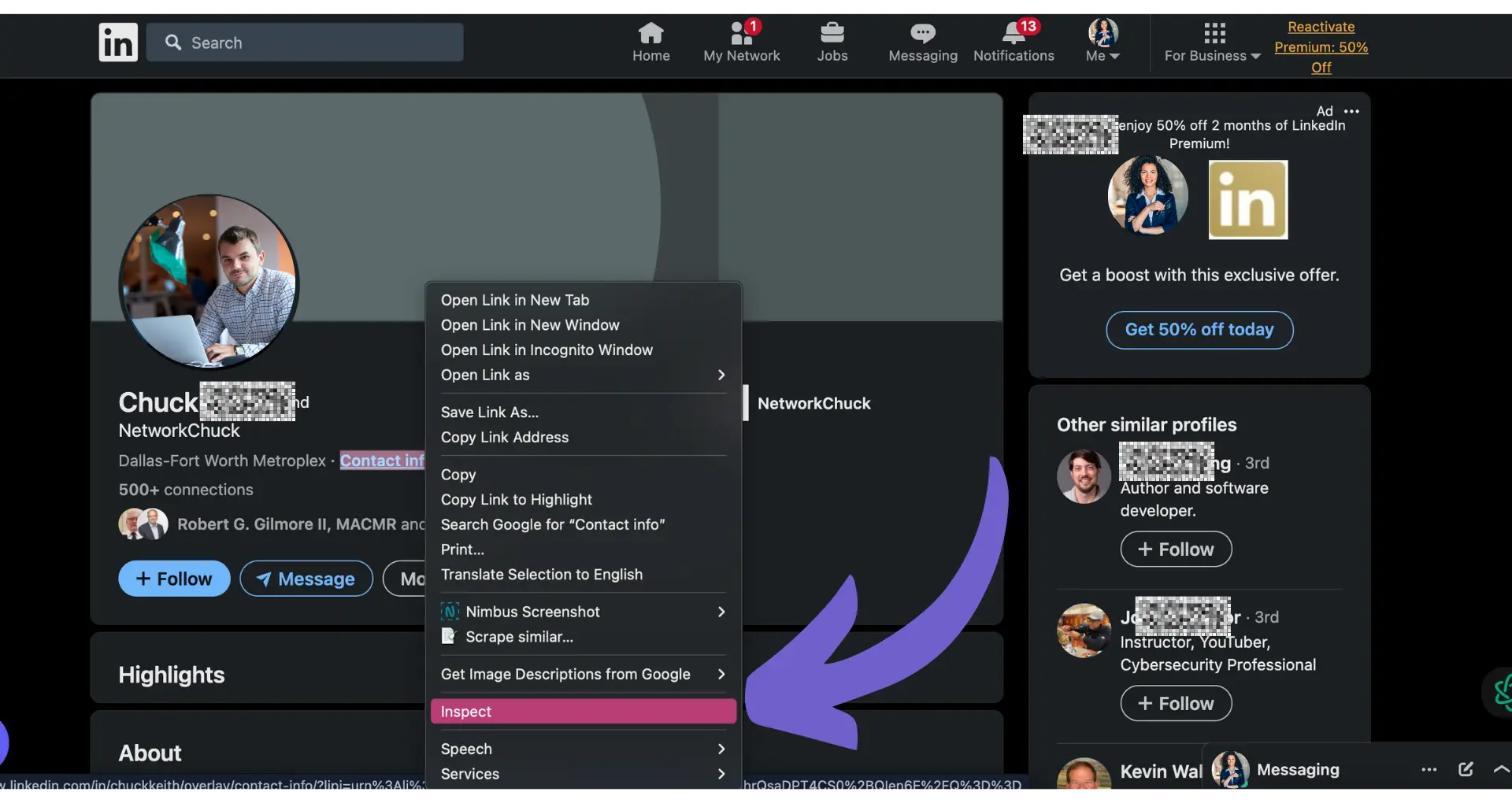Expand the Nimbus Screenshot submenu
The image size is (1512, 803).
tap(584, 612)
